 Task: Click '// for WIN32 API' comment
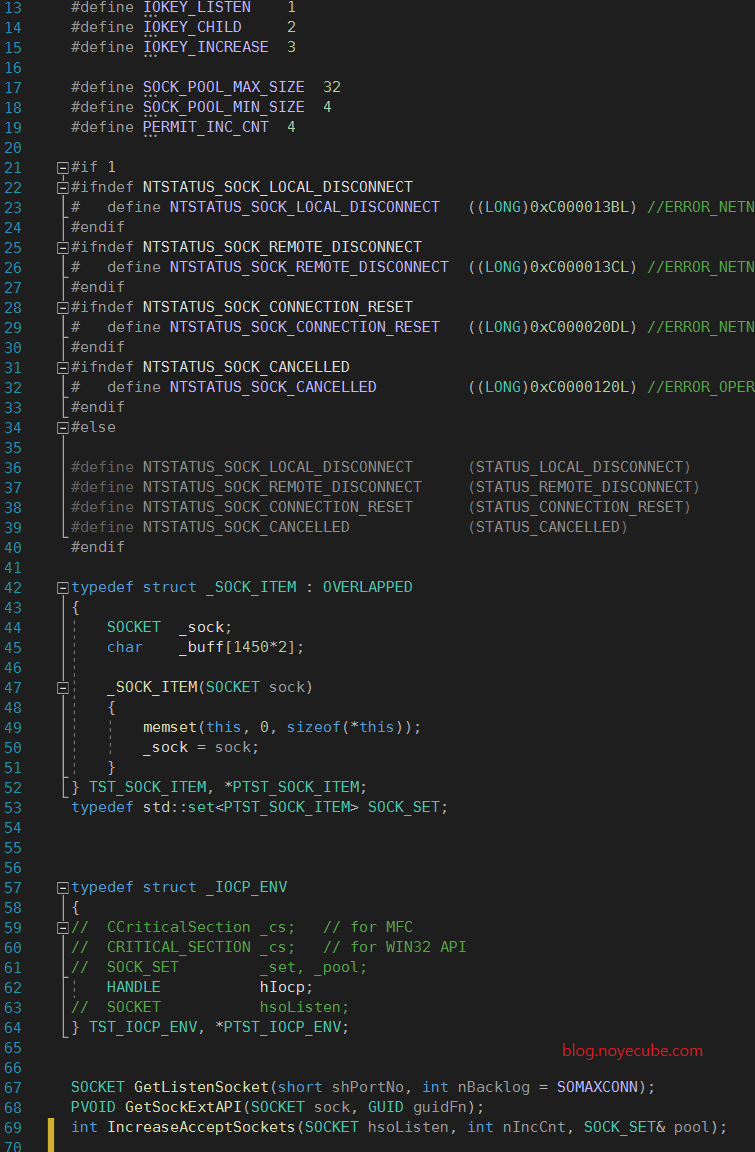coord(394,946)
